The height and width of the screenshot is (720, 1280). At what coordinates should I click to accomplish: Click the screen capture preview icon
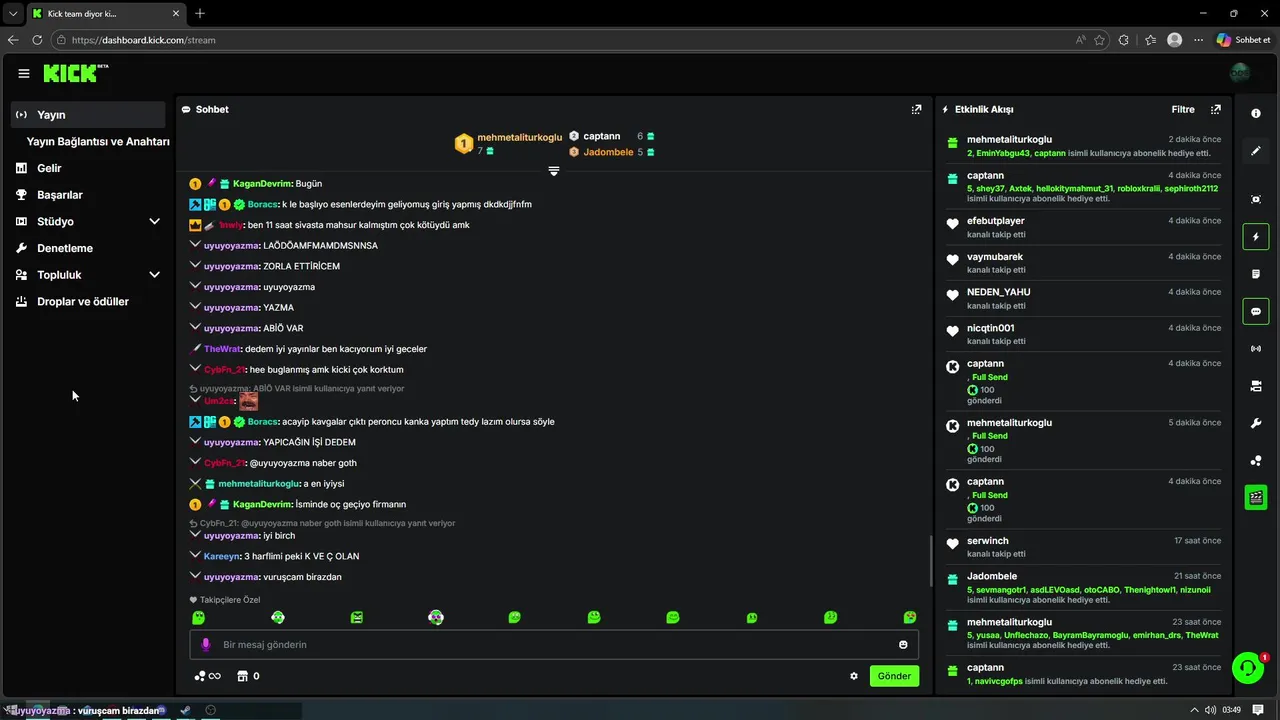tap(1256, 199)
